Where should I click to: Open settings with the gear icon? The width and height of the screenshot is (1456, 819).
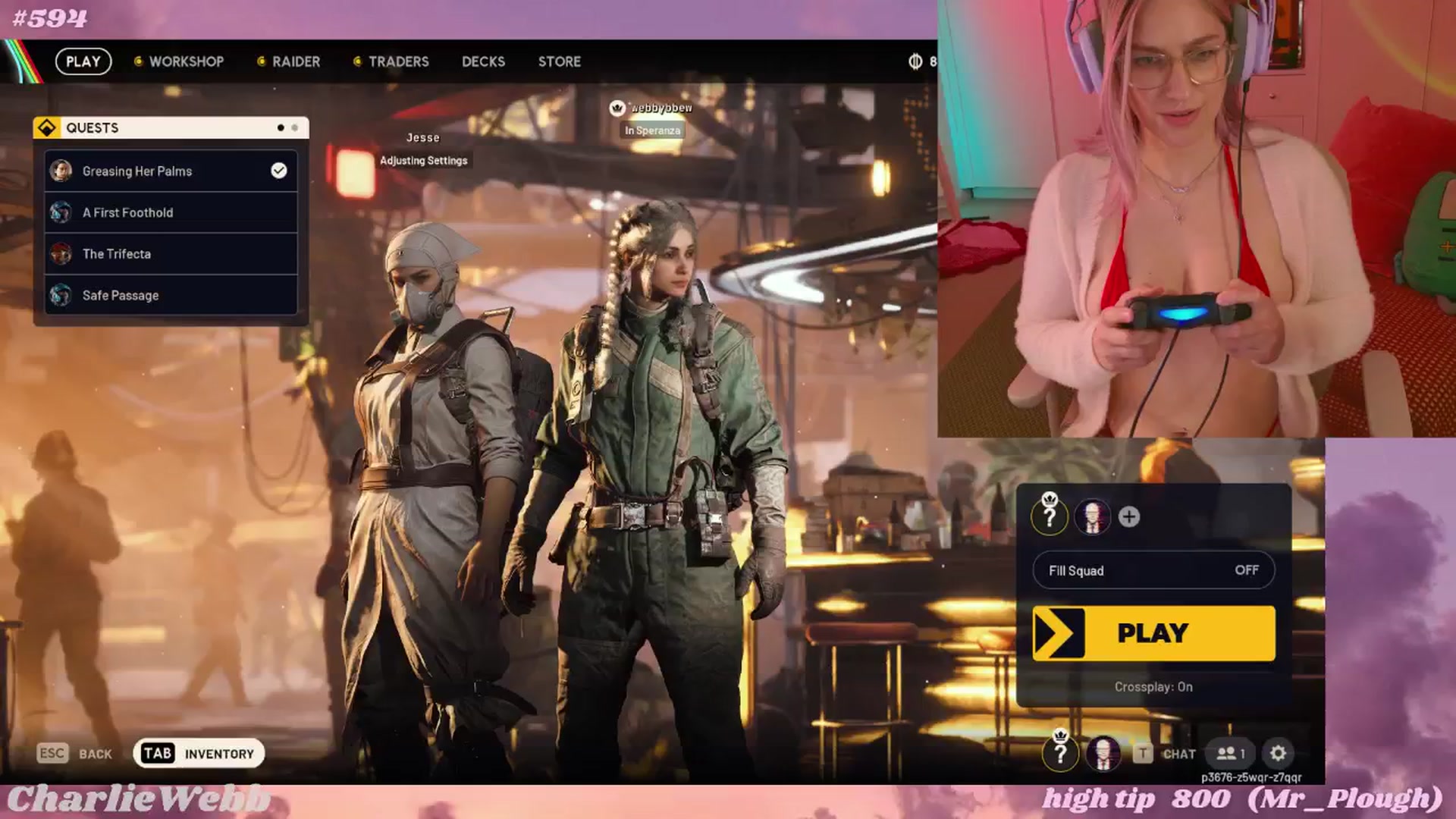(x=1278, y=753)
